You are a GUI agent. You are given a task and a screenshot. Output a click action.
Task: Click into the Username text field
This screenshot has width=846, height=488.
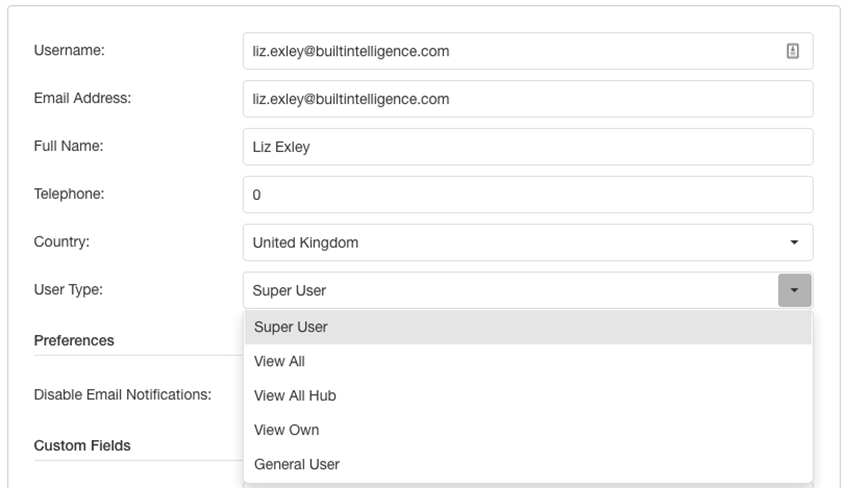click(528, 51)
